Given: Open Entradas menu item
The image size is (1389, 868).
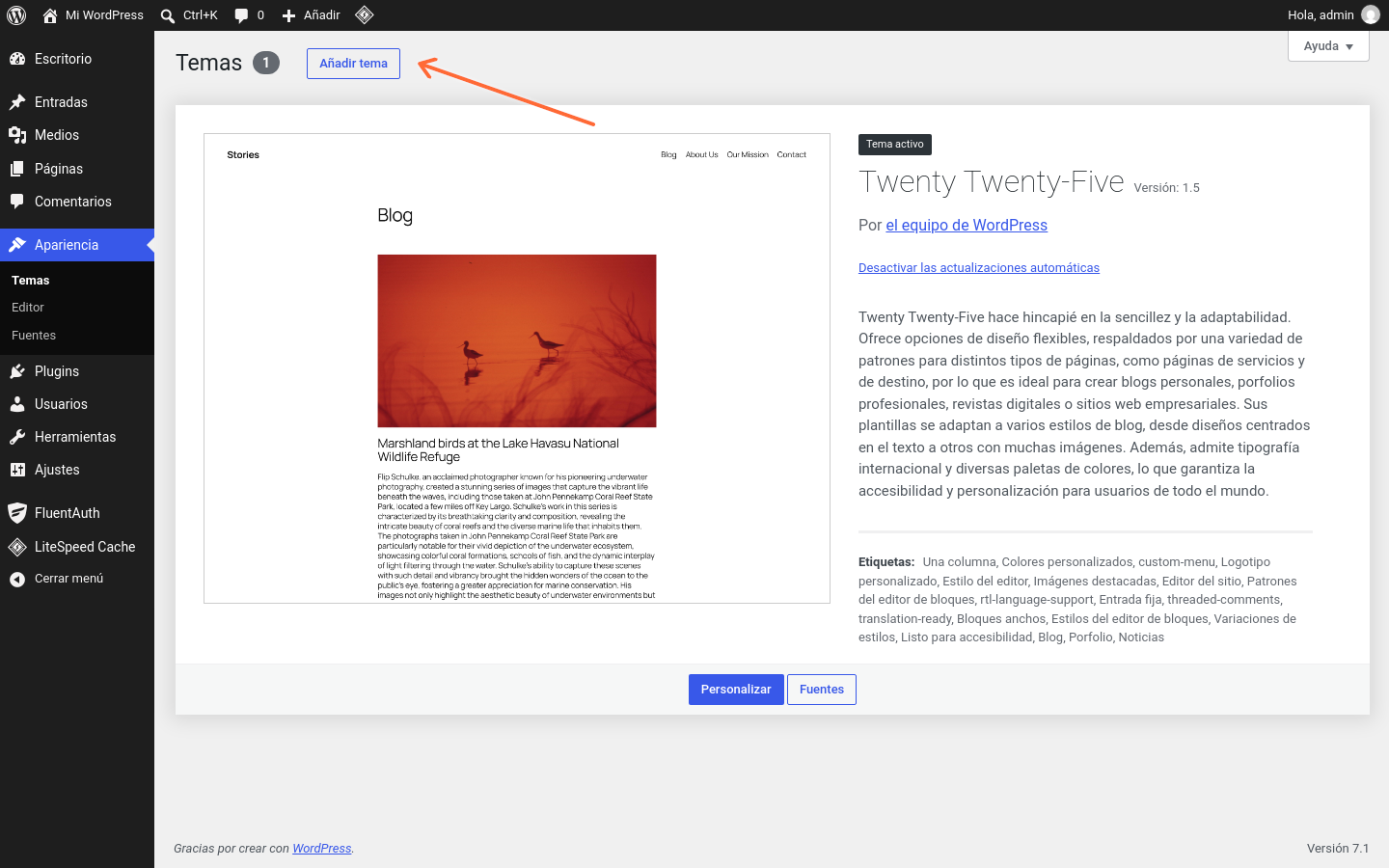Looking at the screenshot, I should pos(77,102).
